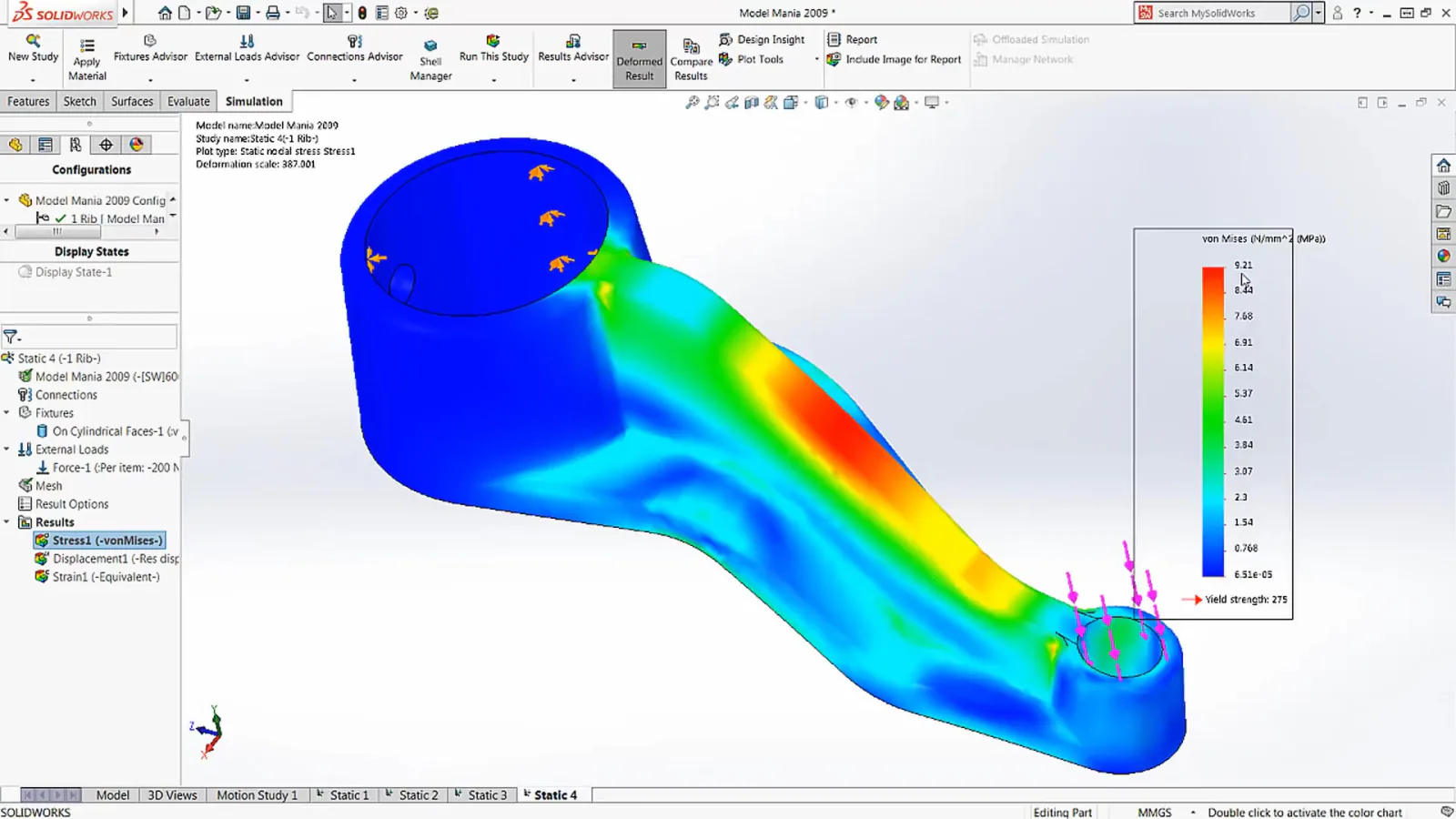This screenshot has height=819, width=1456.
Task: Select the Mesh tree item
Action: coord(40,486)
